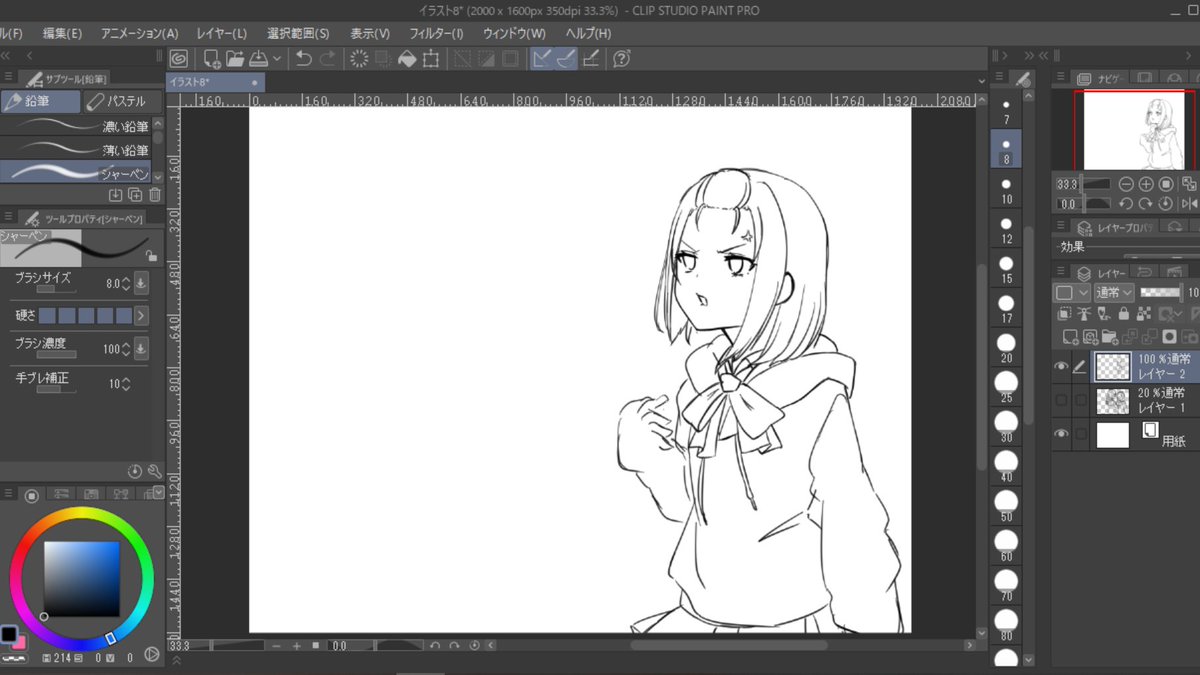Select the pink sub drawing color swatch
The width and height of the screenshot is (1200, 675).
point(20,642)
